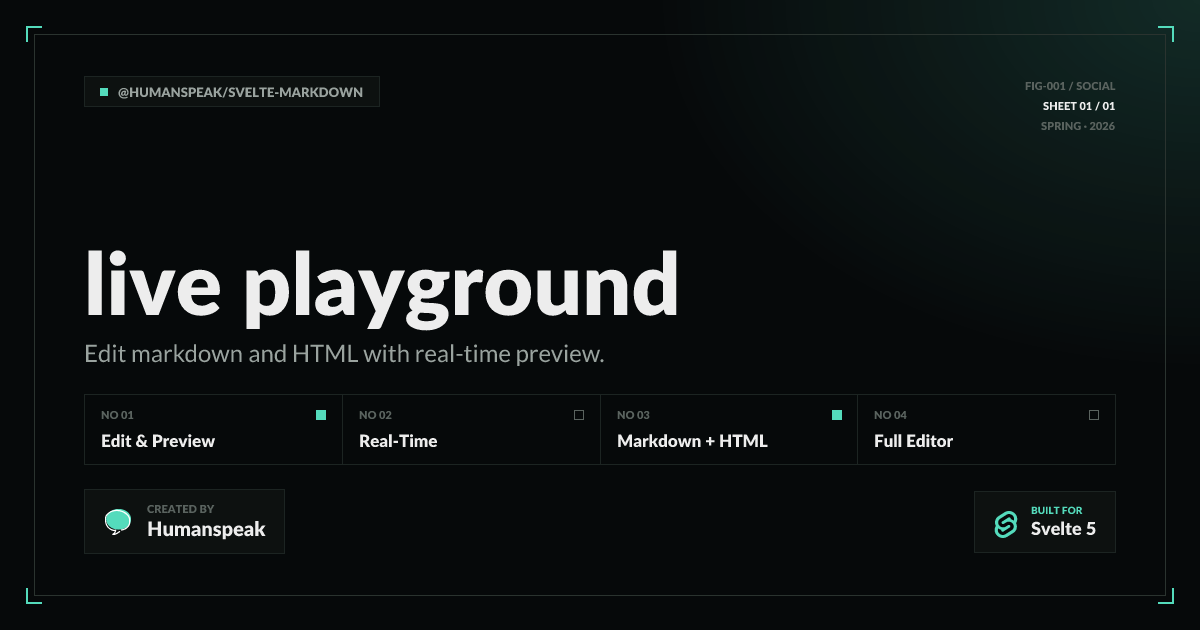Screen dimensions: 1200x630
Task: Click the Created by Humanspeak badge
Action: [x=184, y=521]
